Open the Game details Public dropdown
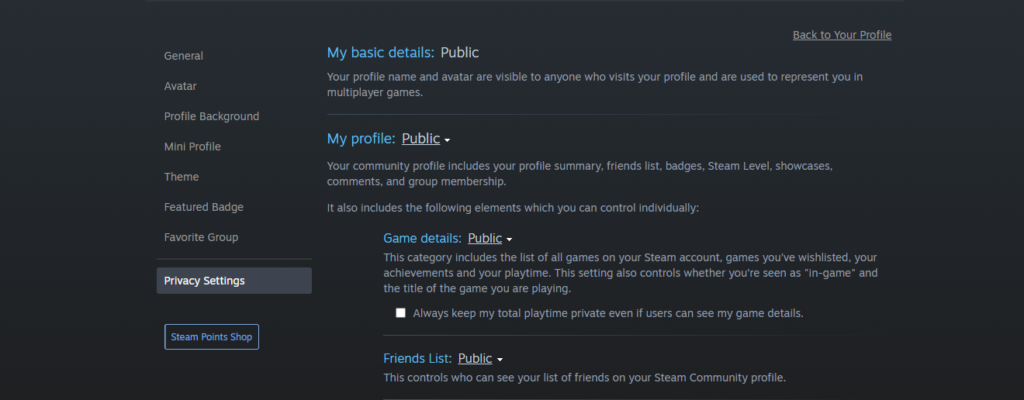This screenshot has width=1024, height=400. 485,239
